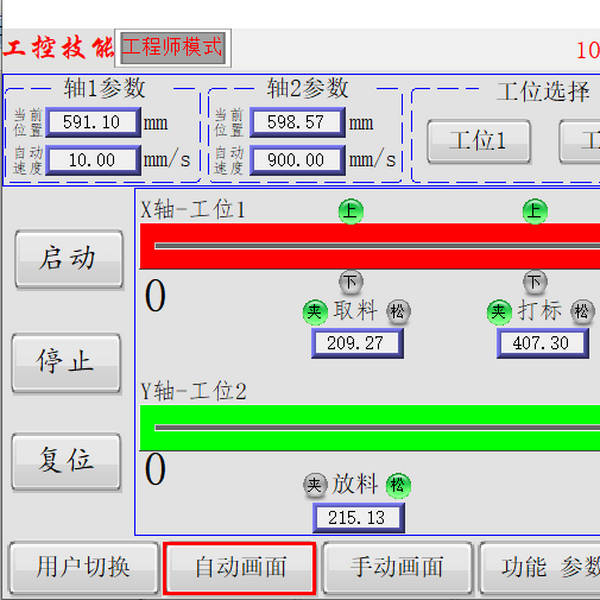Screen dimensions: 600x600
Task: Click the 工位选择 group title
Action: pos(543,91)
